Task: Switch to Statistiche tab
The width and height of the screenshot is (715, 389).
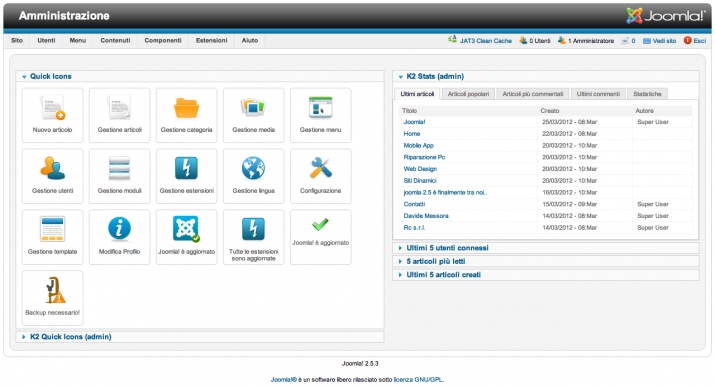Action: (647, 94)
